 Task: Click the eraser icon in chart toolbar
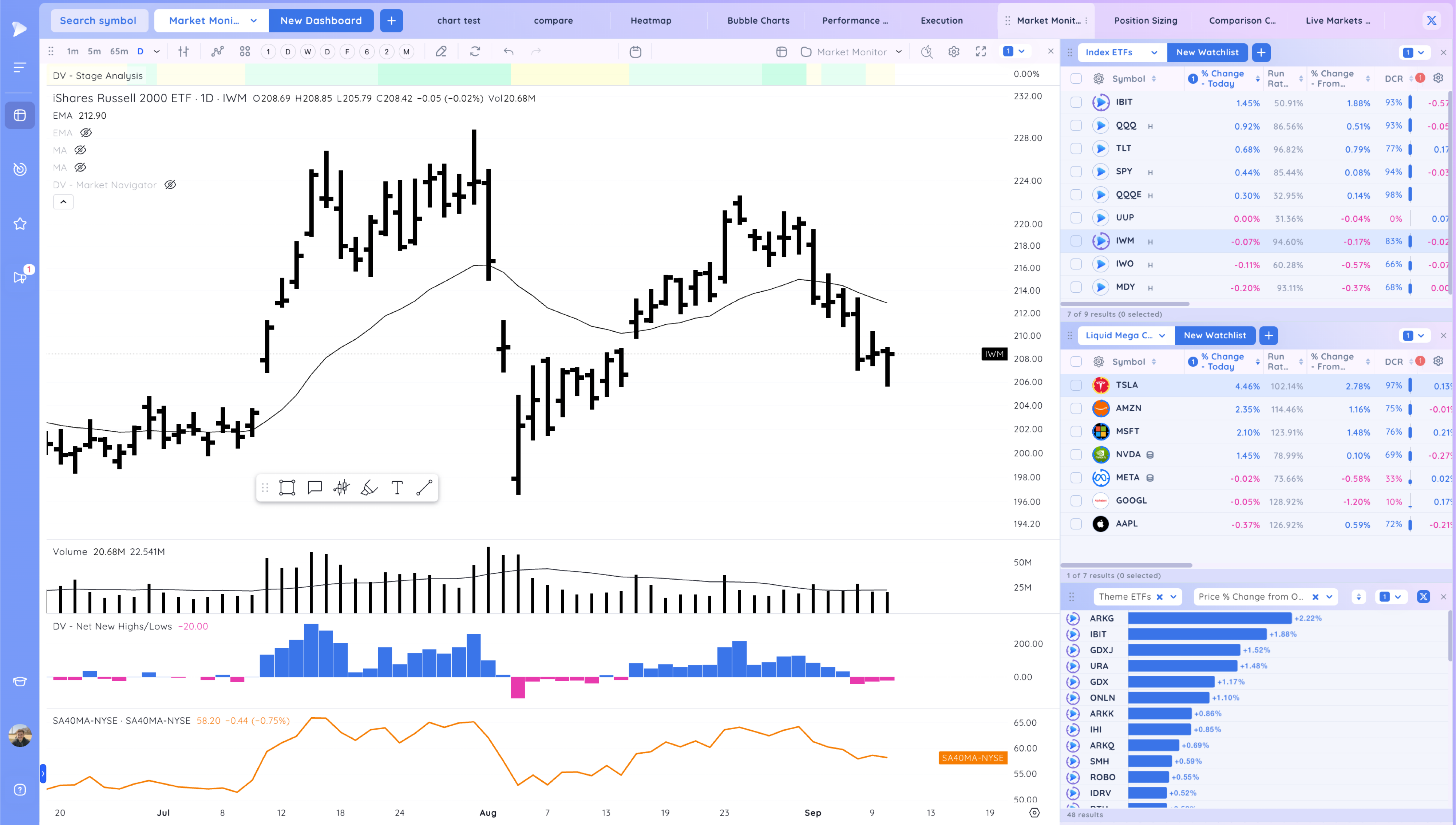[440, 52]
